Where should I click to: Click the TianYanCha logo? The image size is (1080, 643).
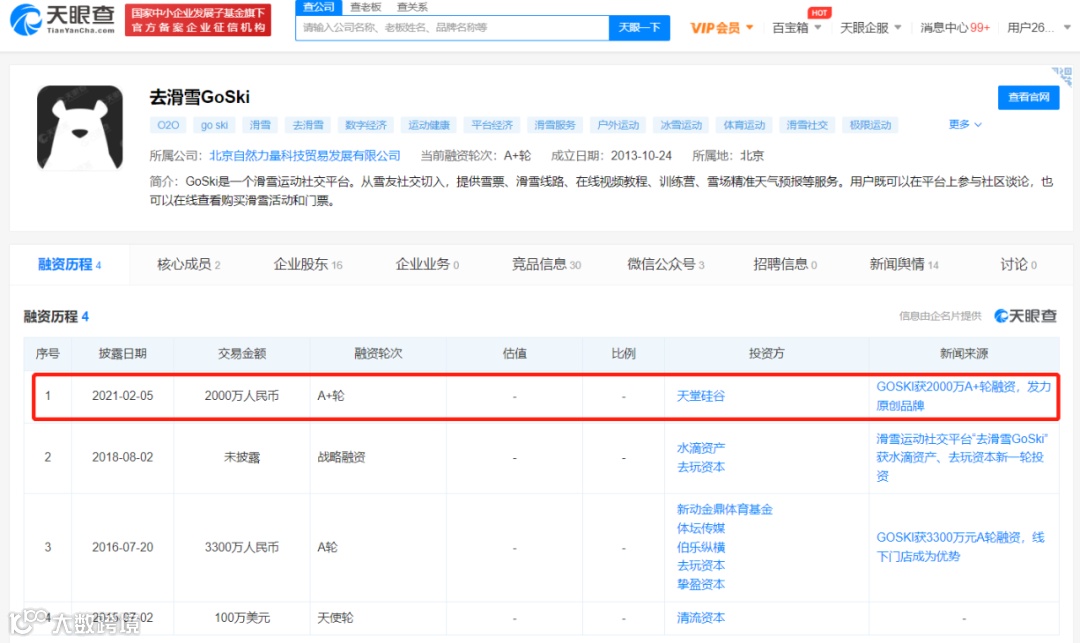coord(62,19)
